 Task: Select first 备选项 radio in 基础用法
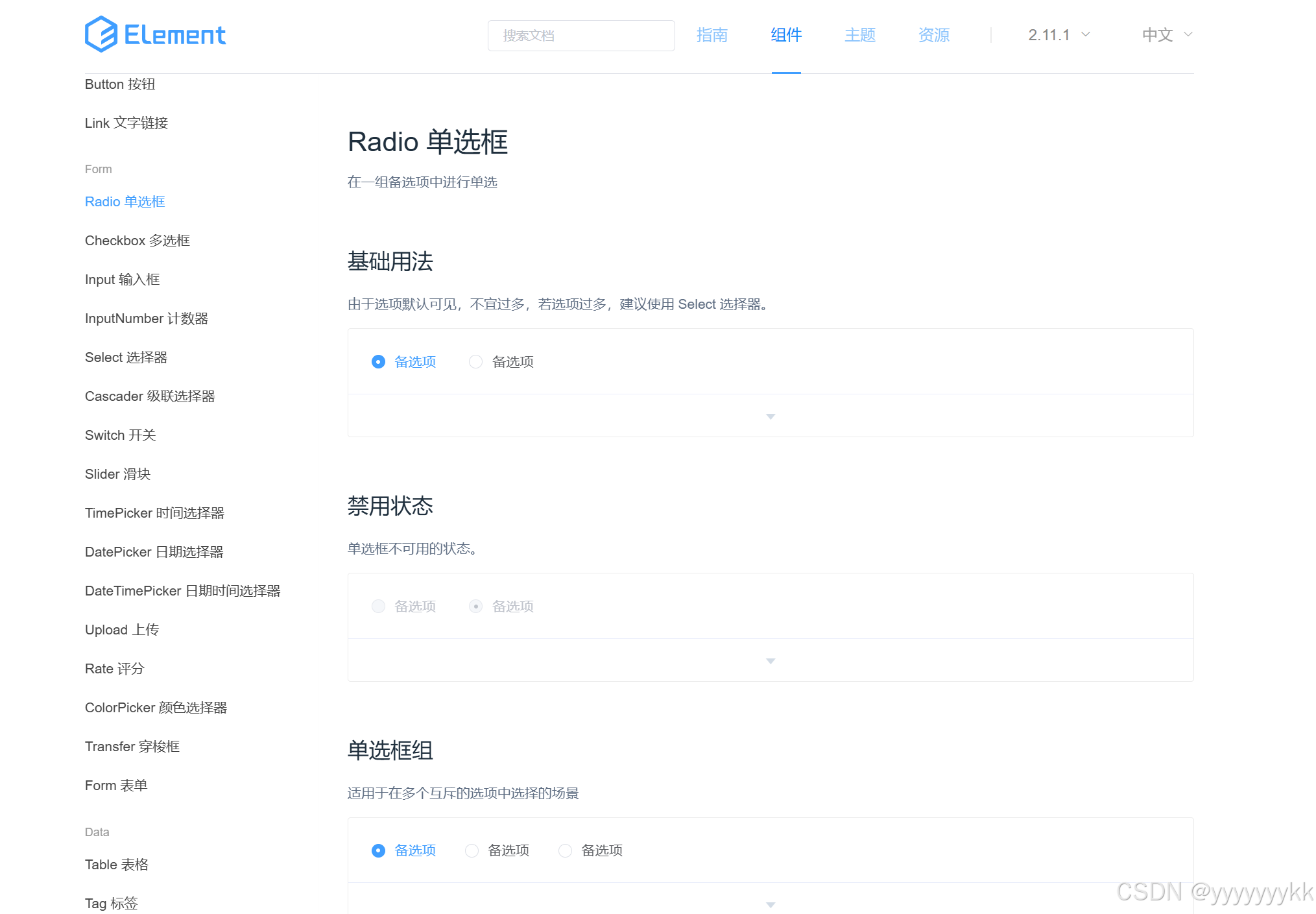pos(403,362)
